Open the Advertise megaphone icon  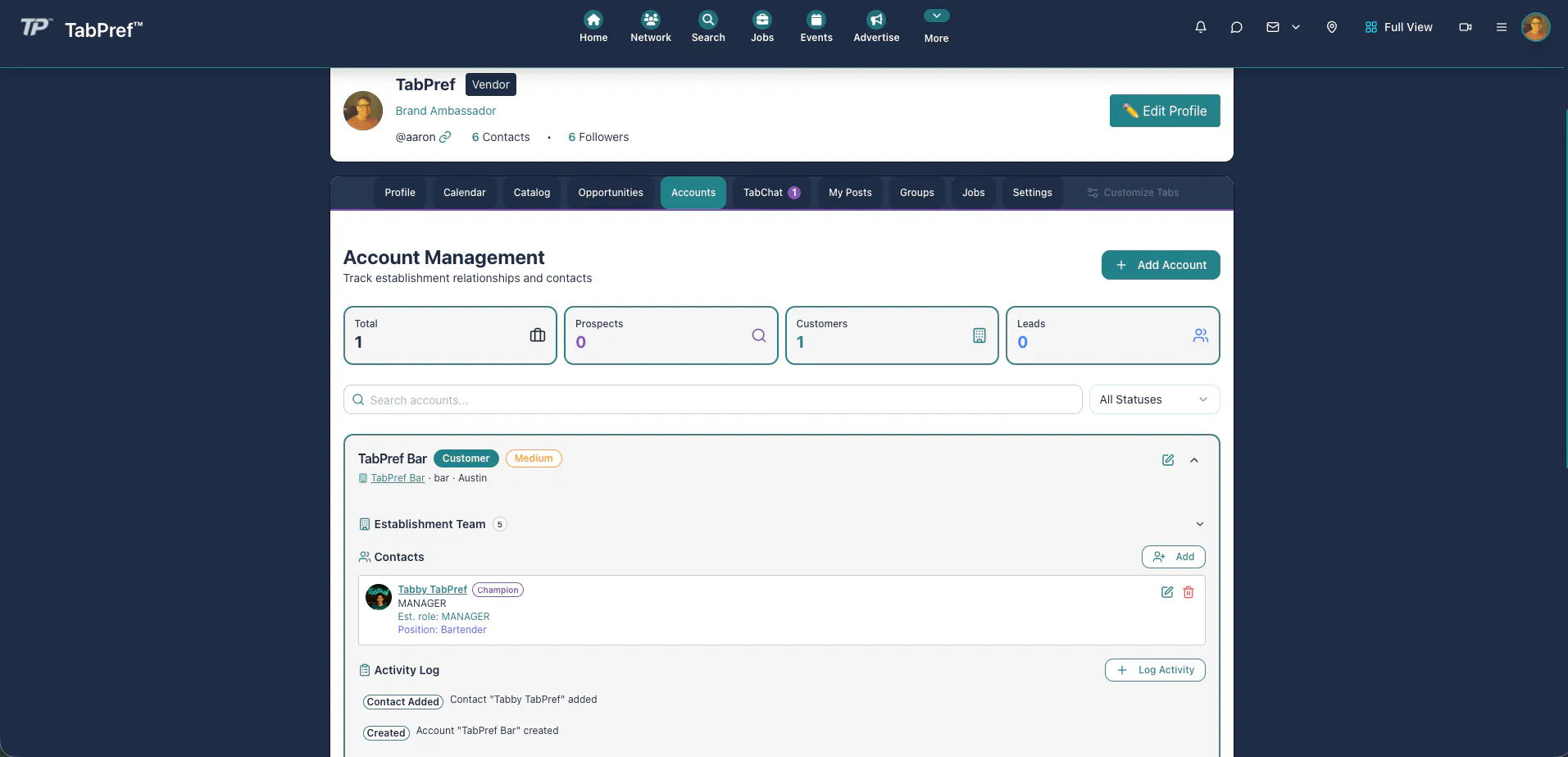tap(876, 20)
